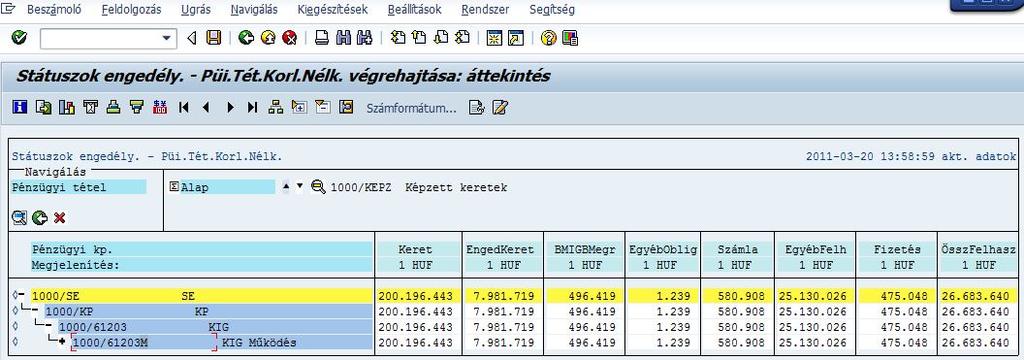The height and width of the screenshot is (360, 1024).
Task: Go to previous page icon
Action: point(419,39)
